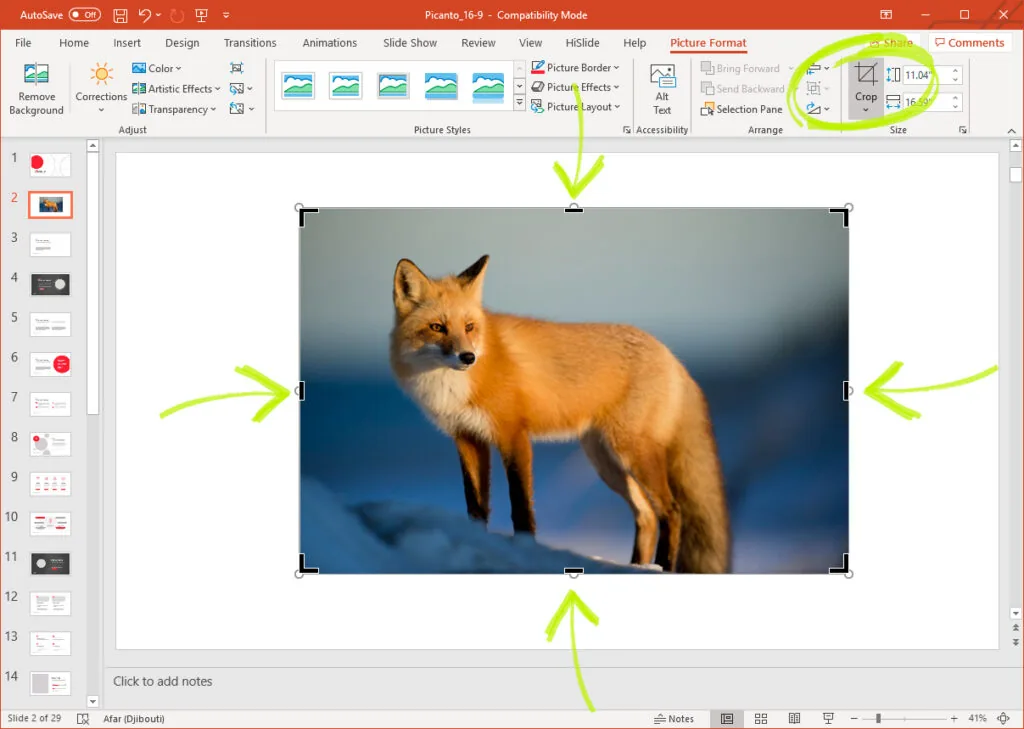
Task: Select the fifth picture style thumbnail
Action: point(488,86)
